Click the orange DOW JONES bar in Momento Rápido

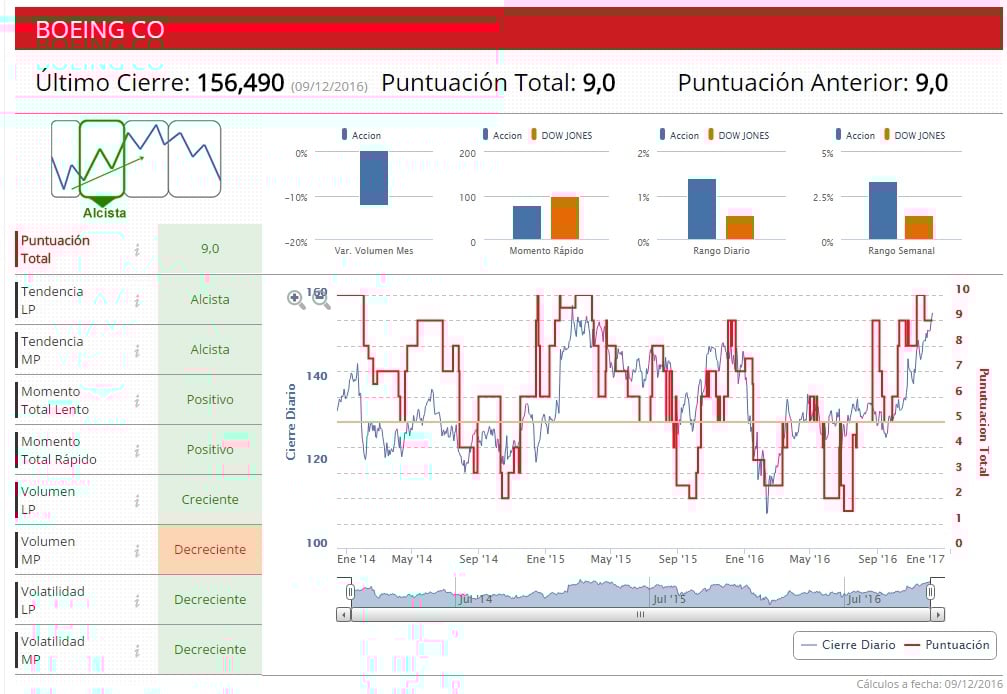point(565,218)
